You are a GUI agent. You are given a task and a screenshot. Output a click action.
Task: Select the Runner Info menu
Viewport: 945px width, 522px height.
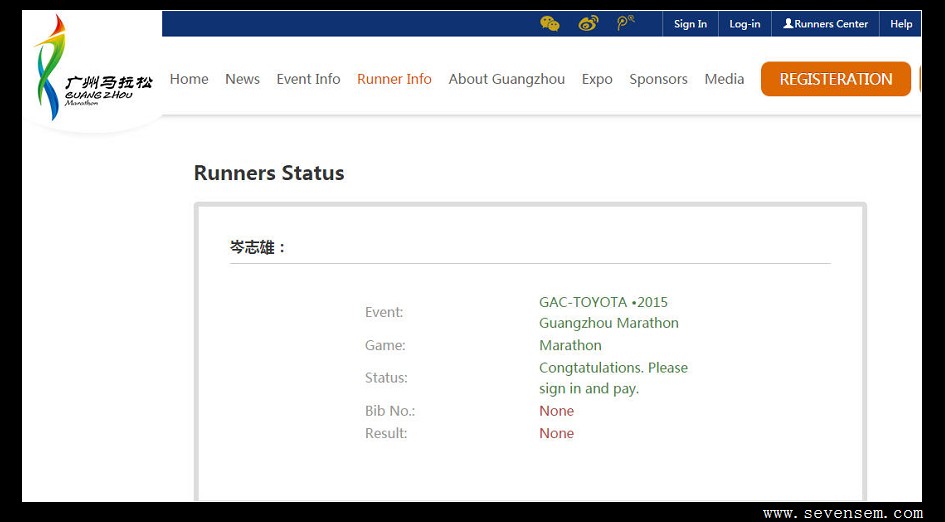(x=394, y=79)
